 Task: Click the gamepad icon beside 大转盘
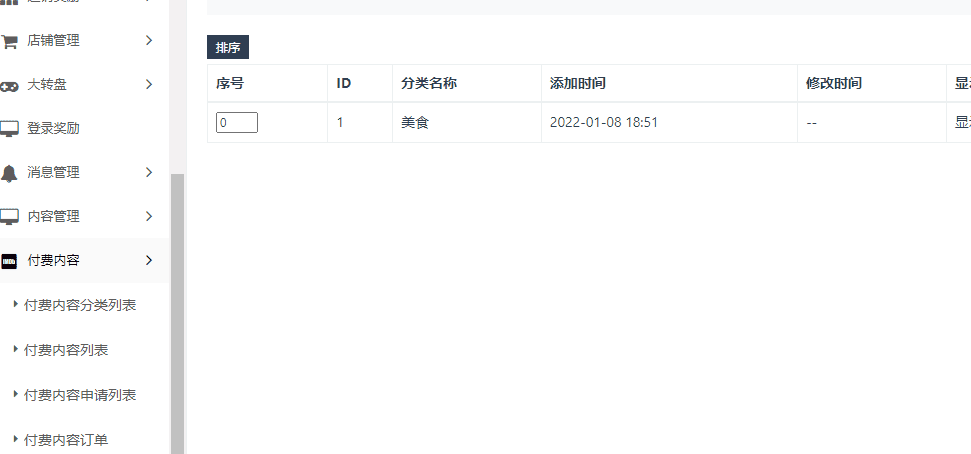pos(9,85)
